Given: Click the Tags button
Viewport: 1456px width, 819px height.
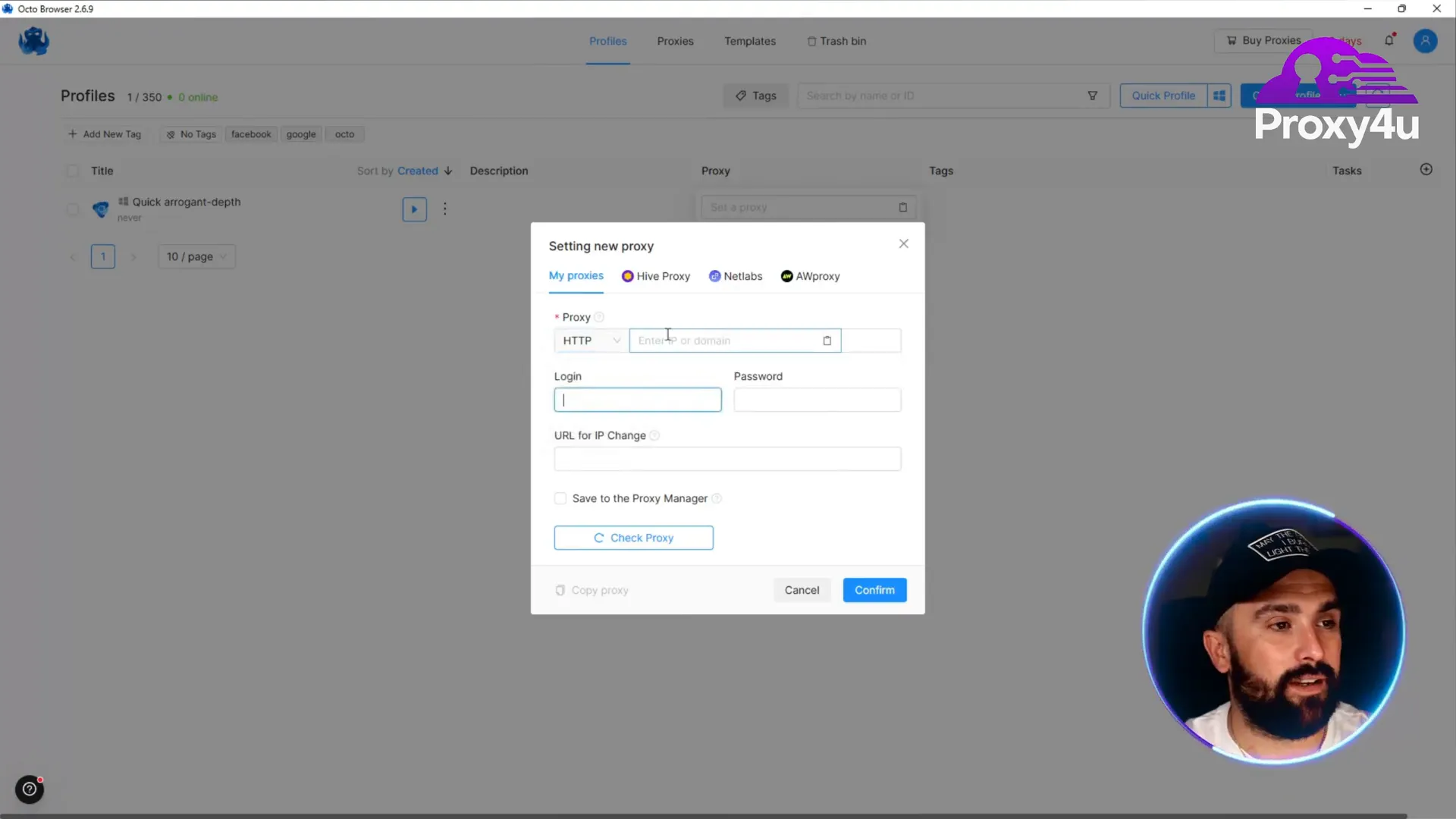Looking at the screenshot, I should click(x=755, y=96).
